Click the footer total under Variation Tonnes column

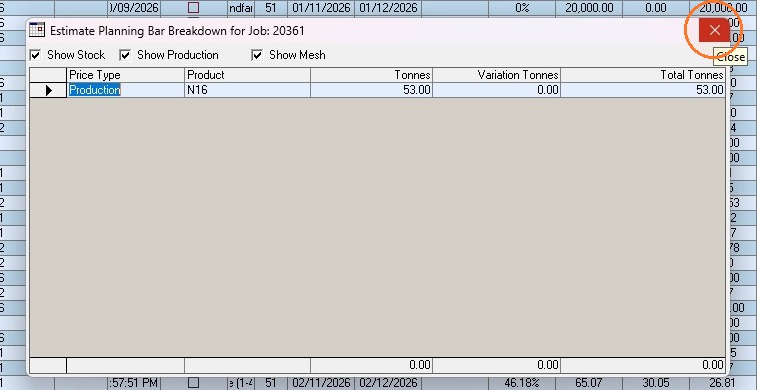coord(496,365)
